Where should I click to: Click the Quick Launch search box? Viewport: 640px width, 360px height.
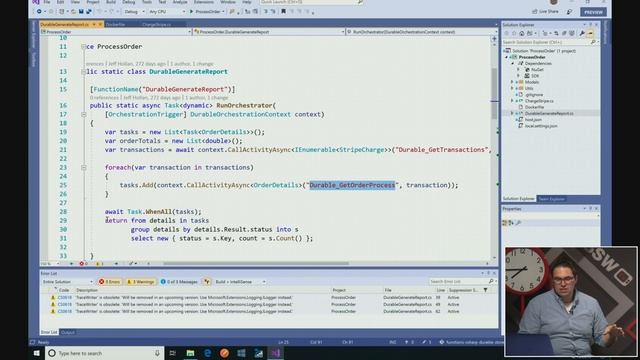point(311,2)
